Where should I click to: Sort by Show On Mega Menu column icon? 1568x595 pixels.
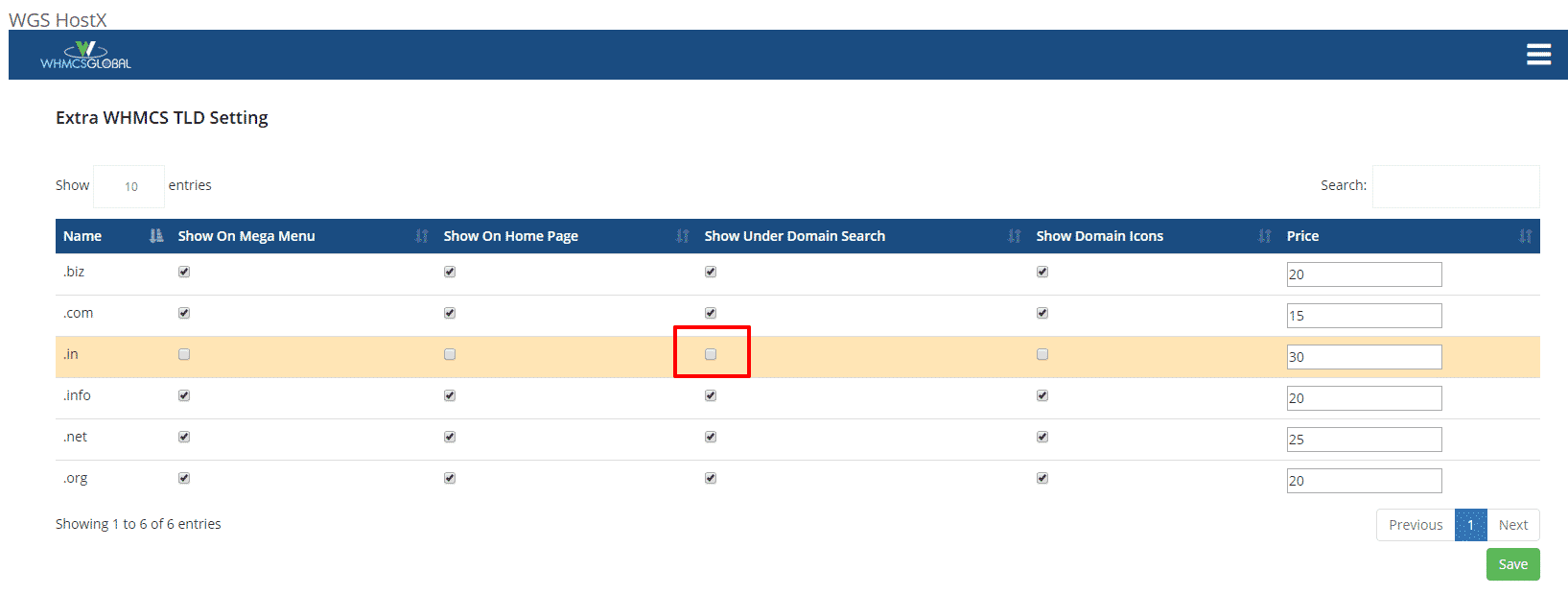421,236
